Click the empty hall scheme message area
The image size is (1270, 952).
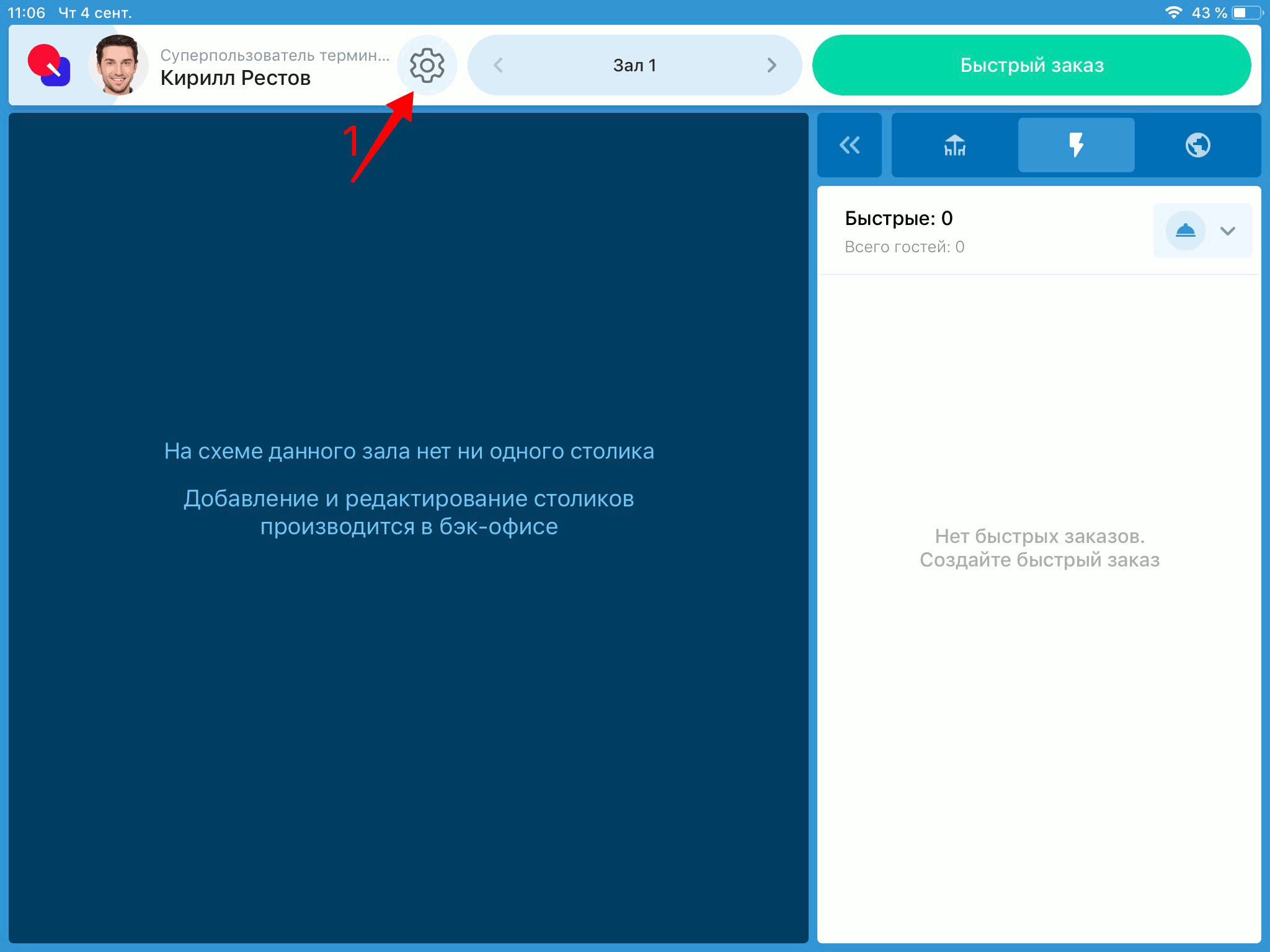click(x=409, y=488)
